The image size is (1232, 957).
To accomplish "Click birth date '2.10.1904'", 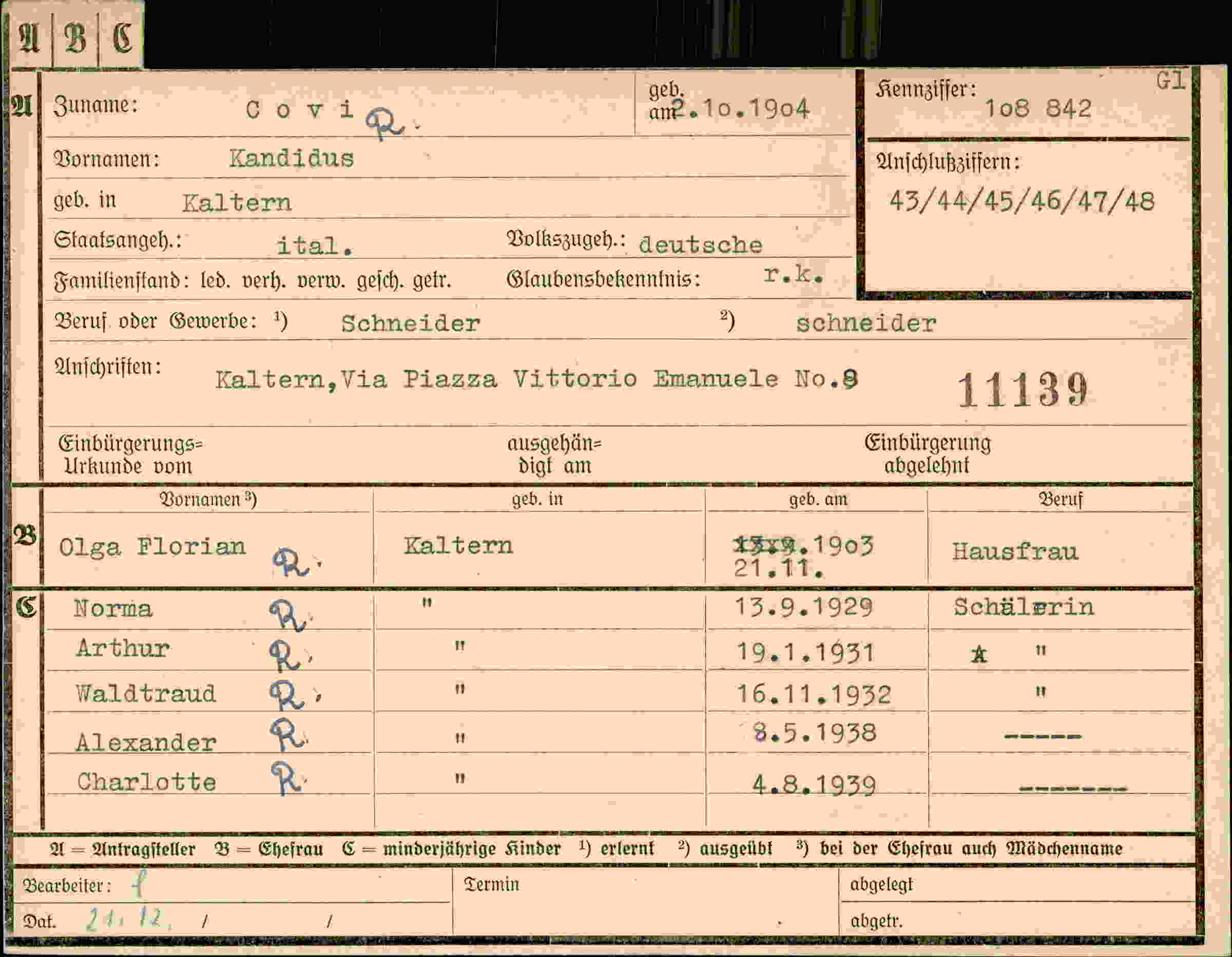I will 741,109.
